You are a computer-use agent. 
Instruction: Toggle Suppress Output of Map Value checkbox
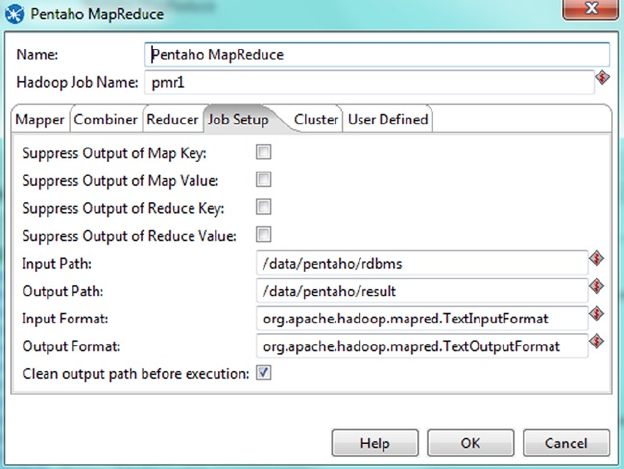pyautogui.click(x=263, y=179)
